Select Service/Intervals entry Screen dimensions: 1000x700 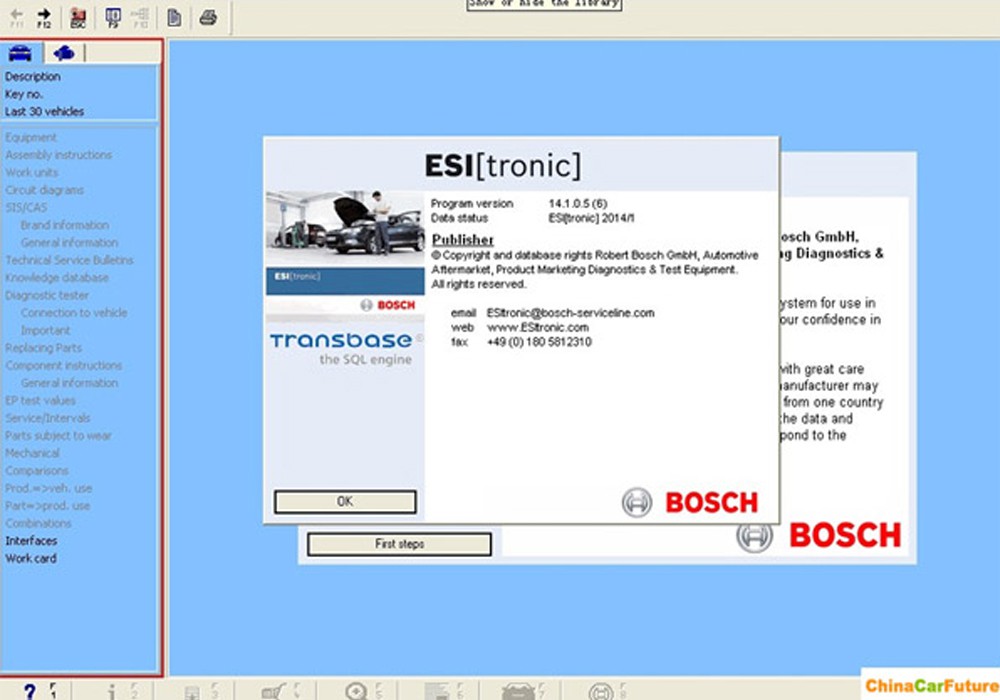[47, 418]
